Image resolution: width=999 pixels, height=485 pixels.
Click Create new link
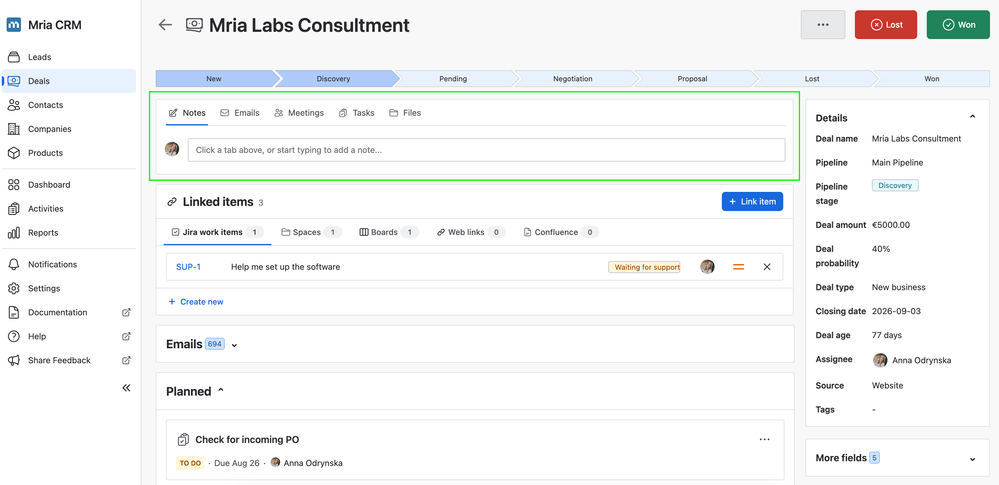point(196,301)
